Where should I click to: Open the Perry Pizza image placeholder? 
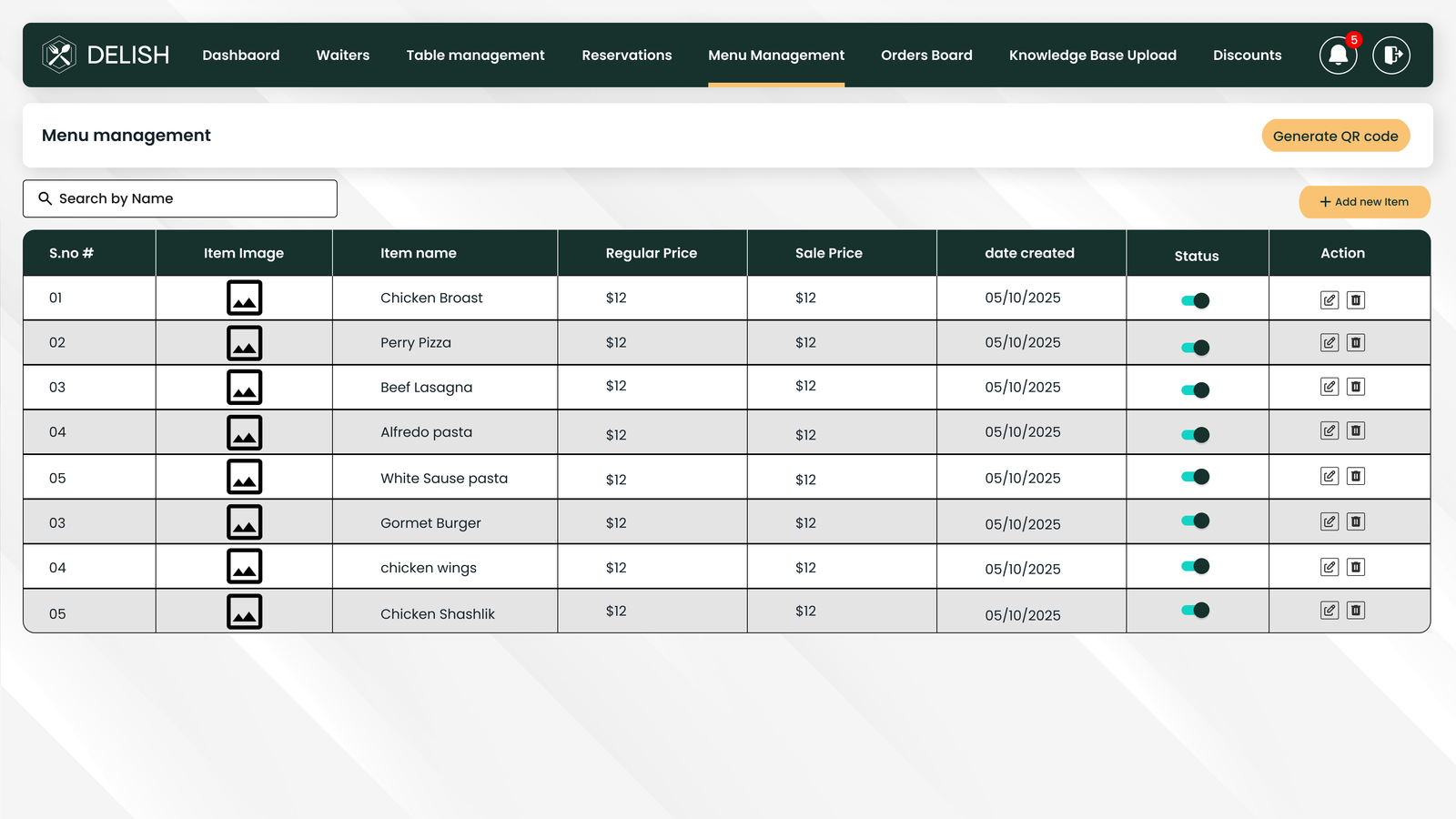coord(245,343)
